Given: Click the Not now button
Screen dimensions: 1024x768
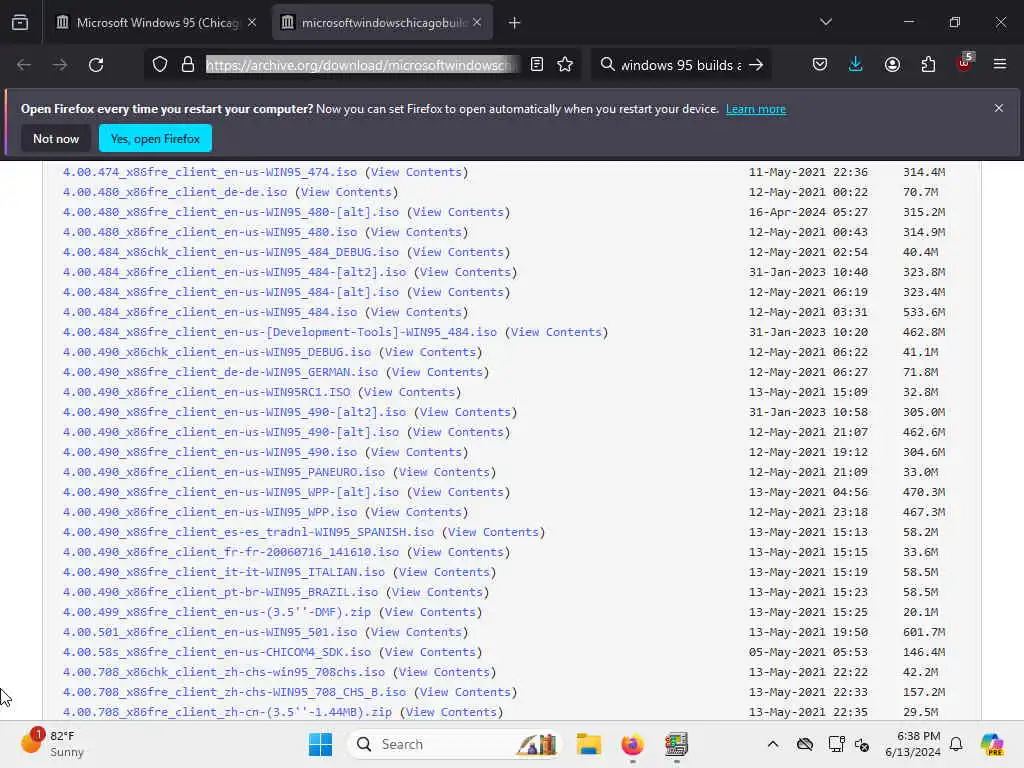Looking at the screenshot, I should click(56, 138).
